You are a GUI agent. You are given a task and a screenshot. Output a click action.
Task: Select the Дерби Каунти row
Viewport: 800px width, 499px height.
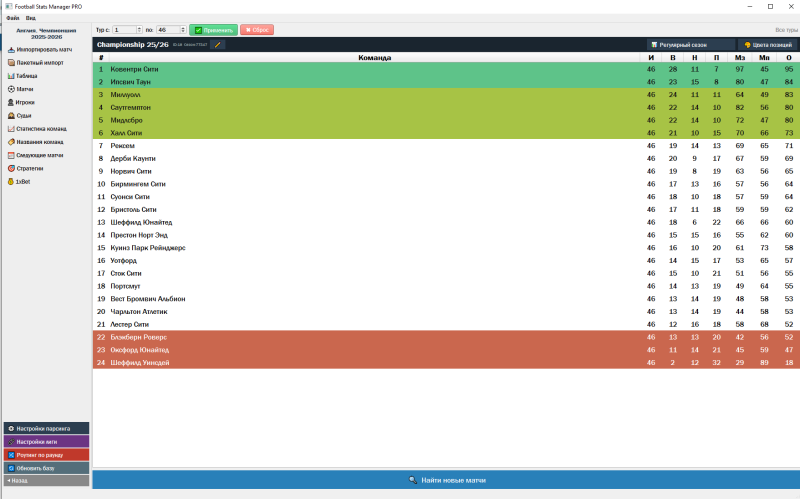tap(446, 158)
